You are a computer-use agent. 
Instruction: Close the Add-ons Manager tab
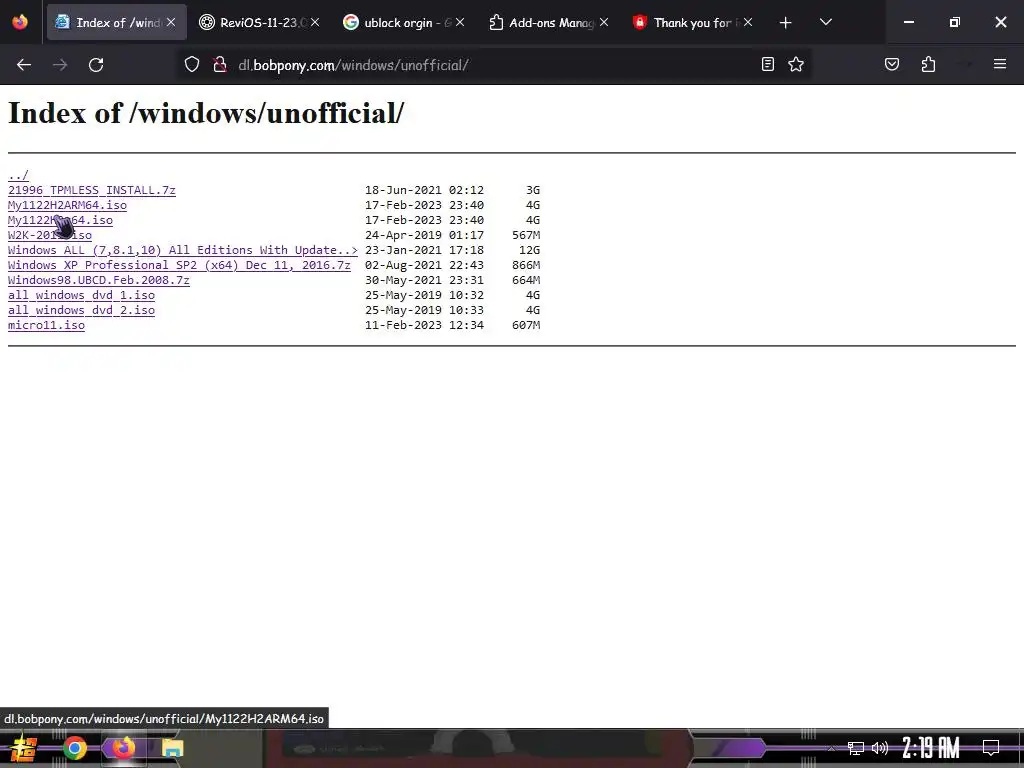[x=604, y=22]
